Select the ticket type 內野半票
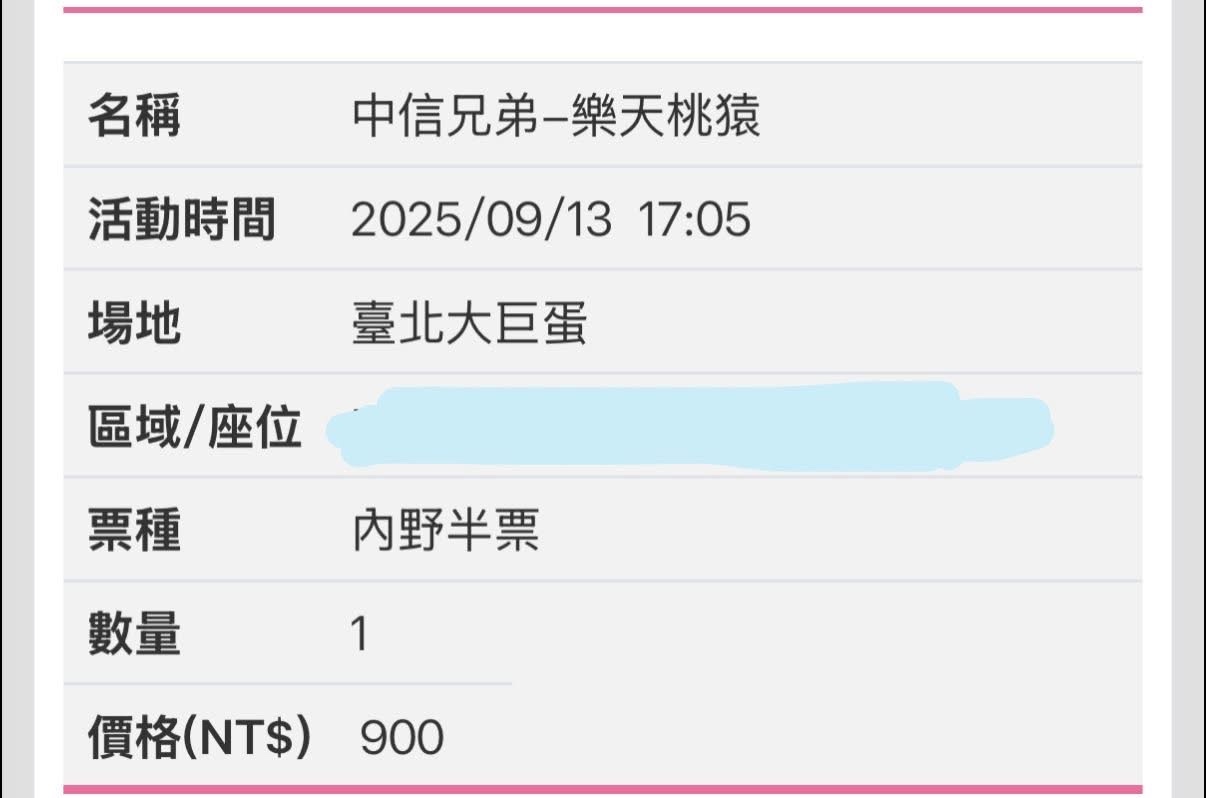 pyautogui.click(x=445, y=530)
